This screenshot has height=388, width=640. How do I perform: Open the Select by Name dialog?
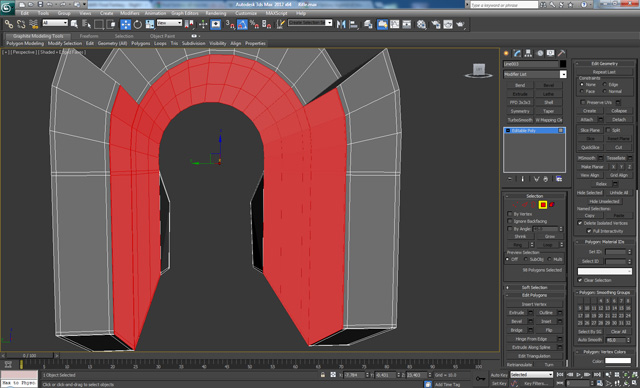86,24
